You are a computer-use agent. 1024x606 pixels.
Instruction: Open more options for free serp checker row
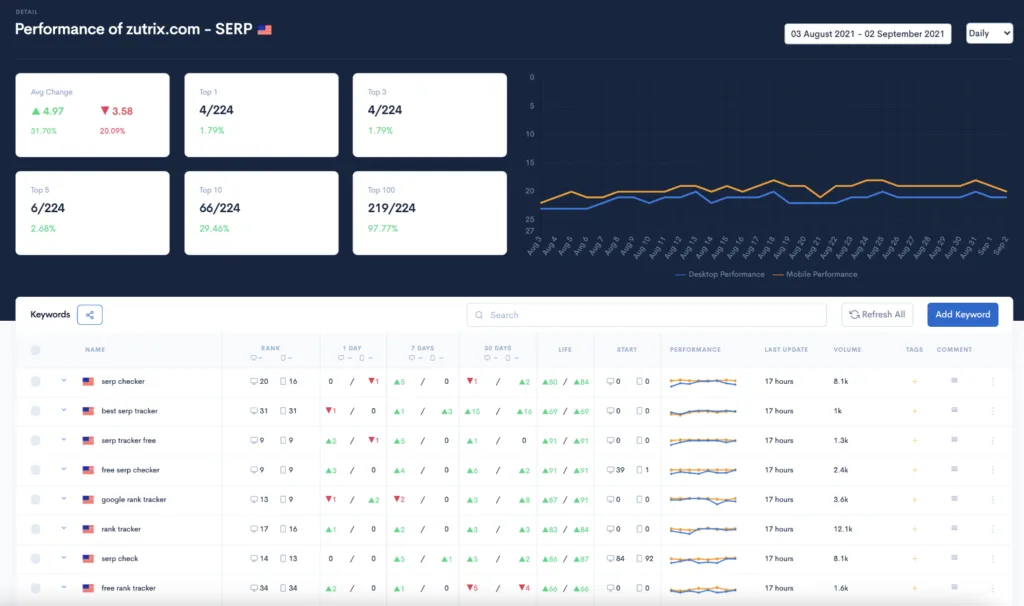(x=992, y=470)
